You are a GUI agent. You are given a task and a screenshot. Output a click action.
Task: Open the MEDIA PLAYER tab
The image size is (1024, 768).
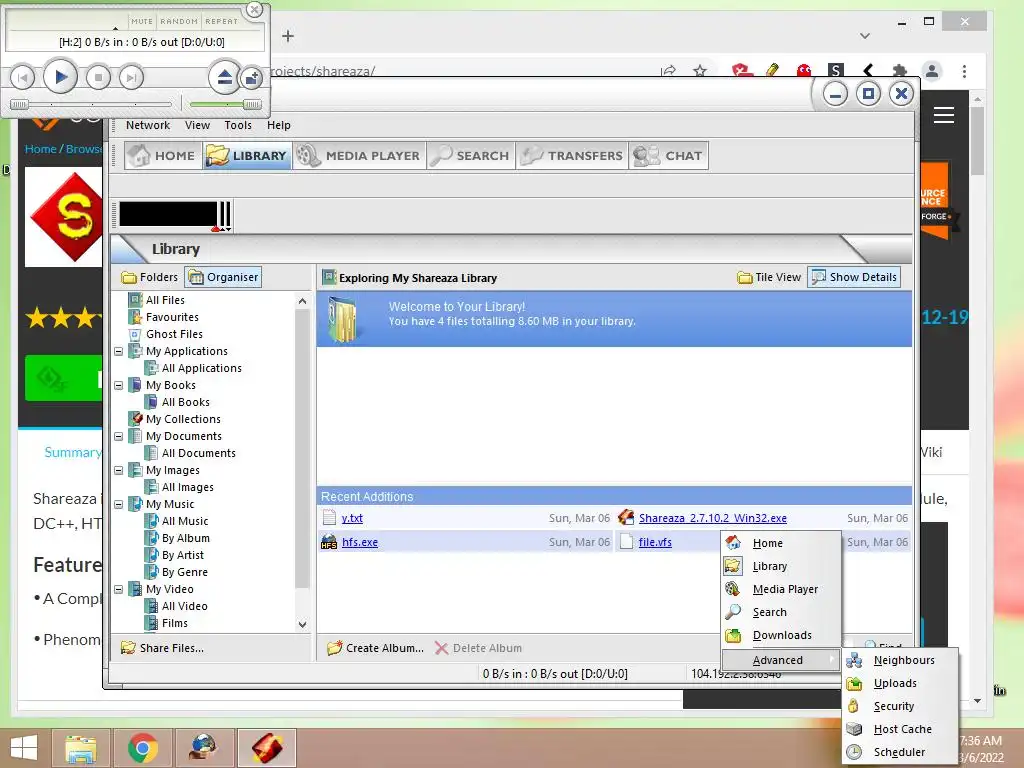point(359,155)
